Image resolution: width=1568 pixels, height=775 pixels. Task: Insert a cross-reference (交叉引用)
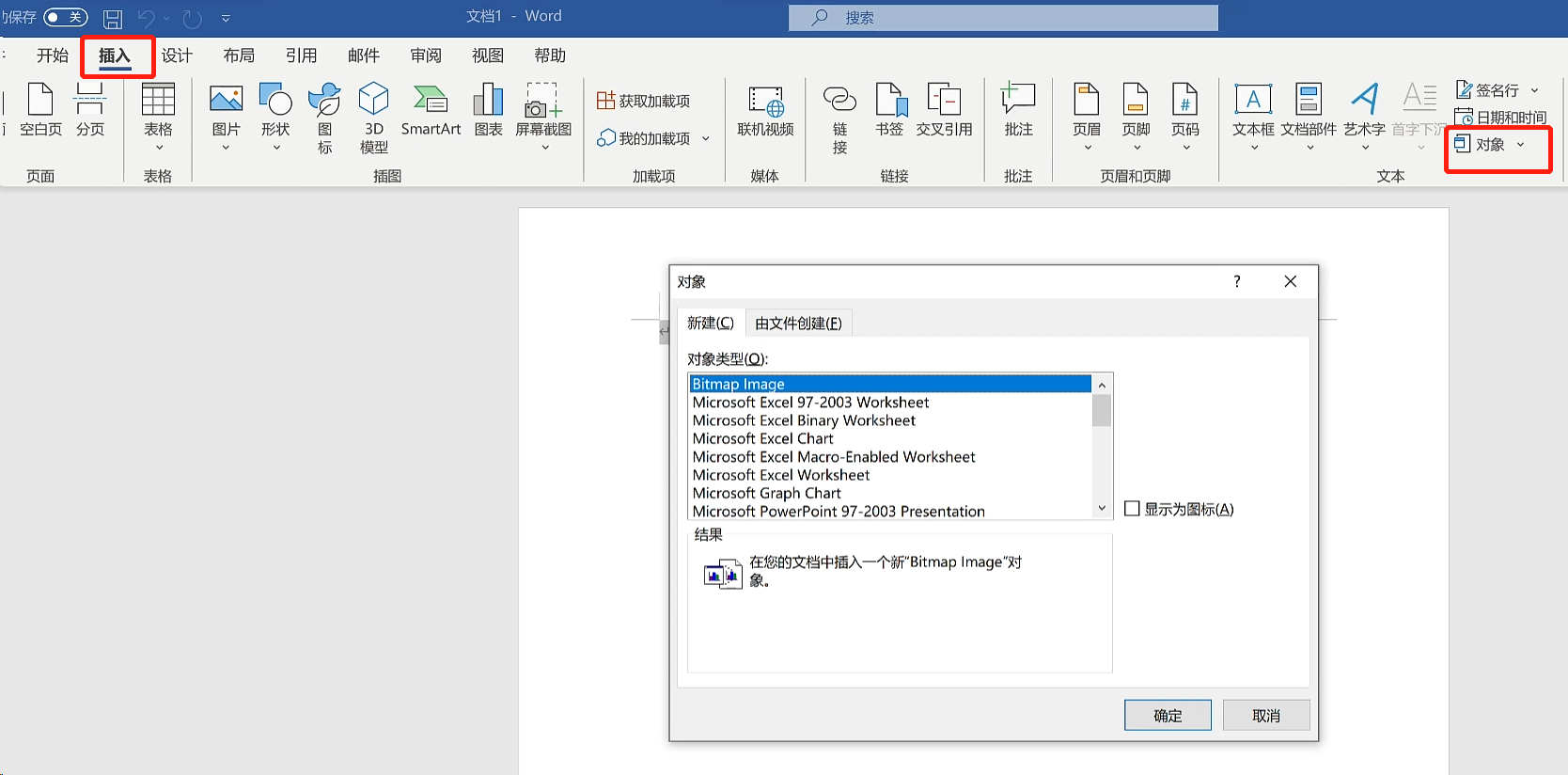tap(944, 110)
